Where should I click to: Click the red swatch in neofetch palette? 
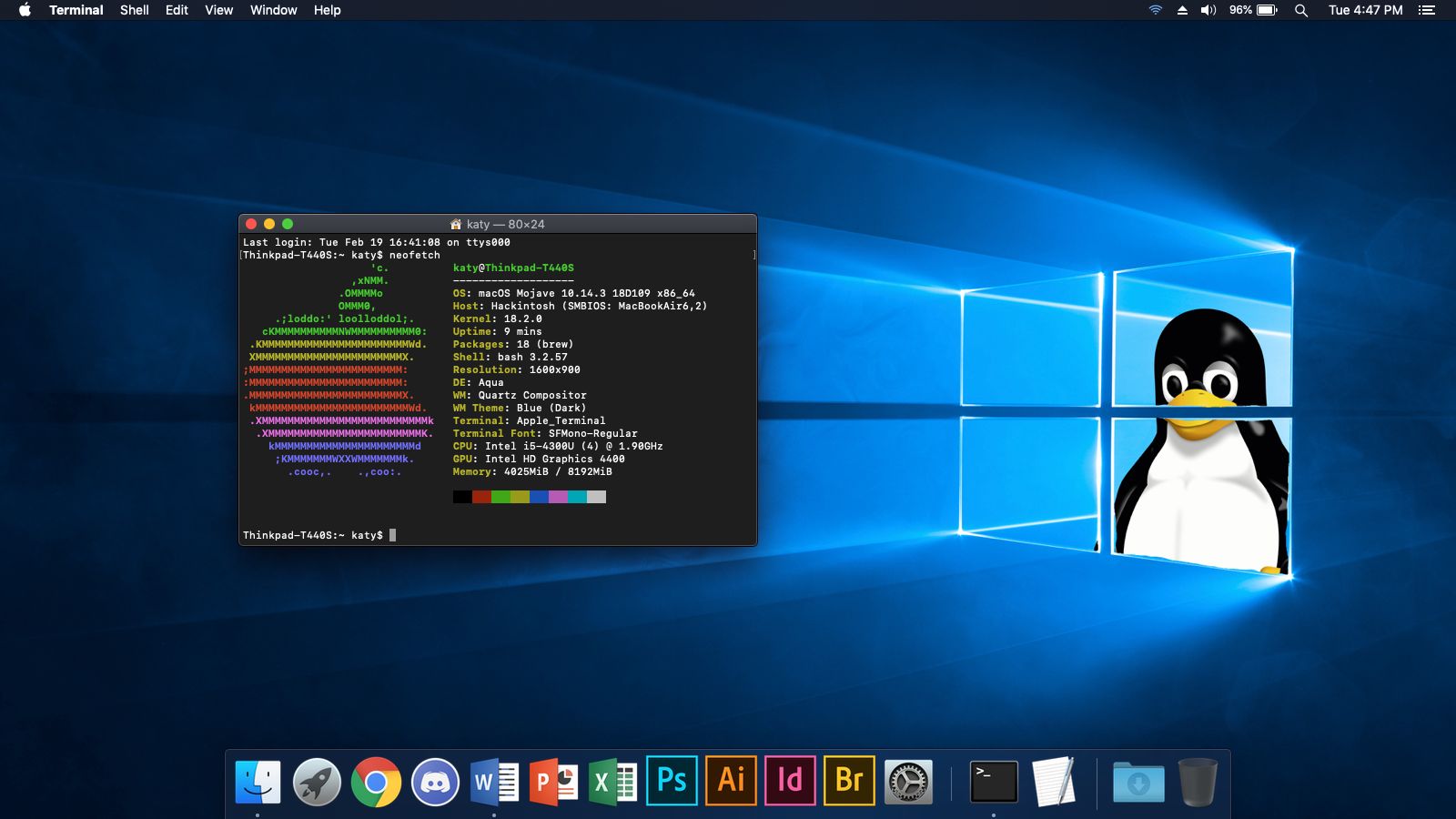[x=481, y=497]
